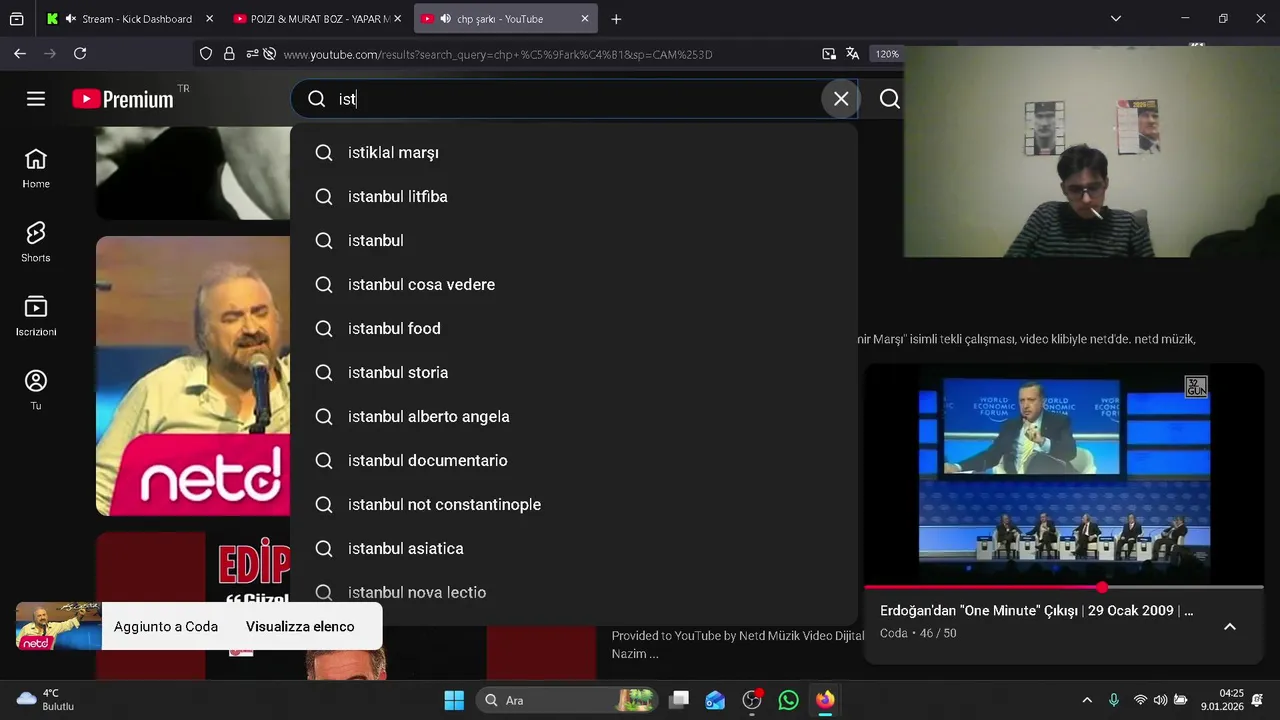This screenshot has height=720, width=1280.
Task: Open Iscrizioni subscriptions in the sidebar
Action: pos(36,316)
